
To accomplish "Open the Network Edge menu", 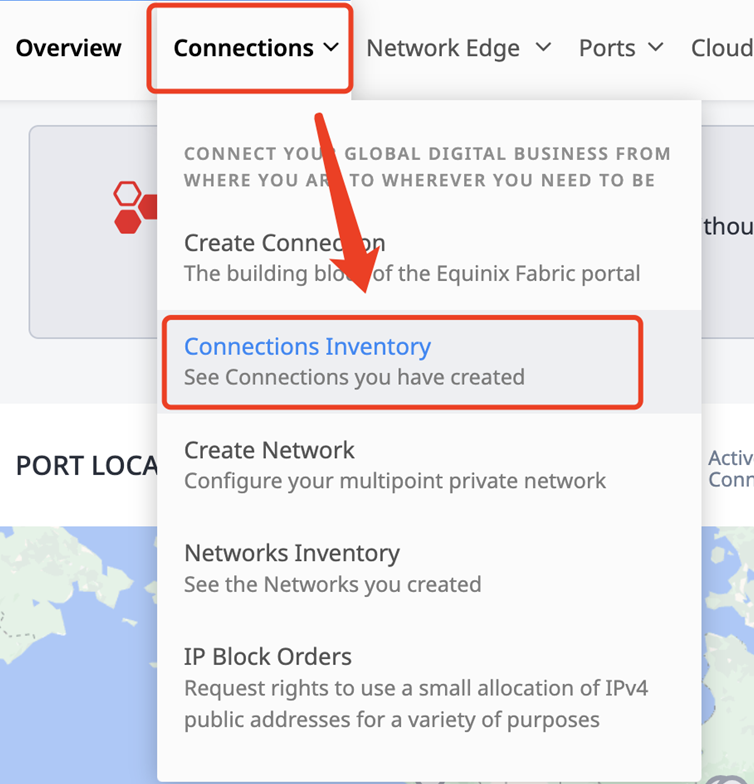I will coord(443,48).
